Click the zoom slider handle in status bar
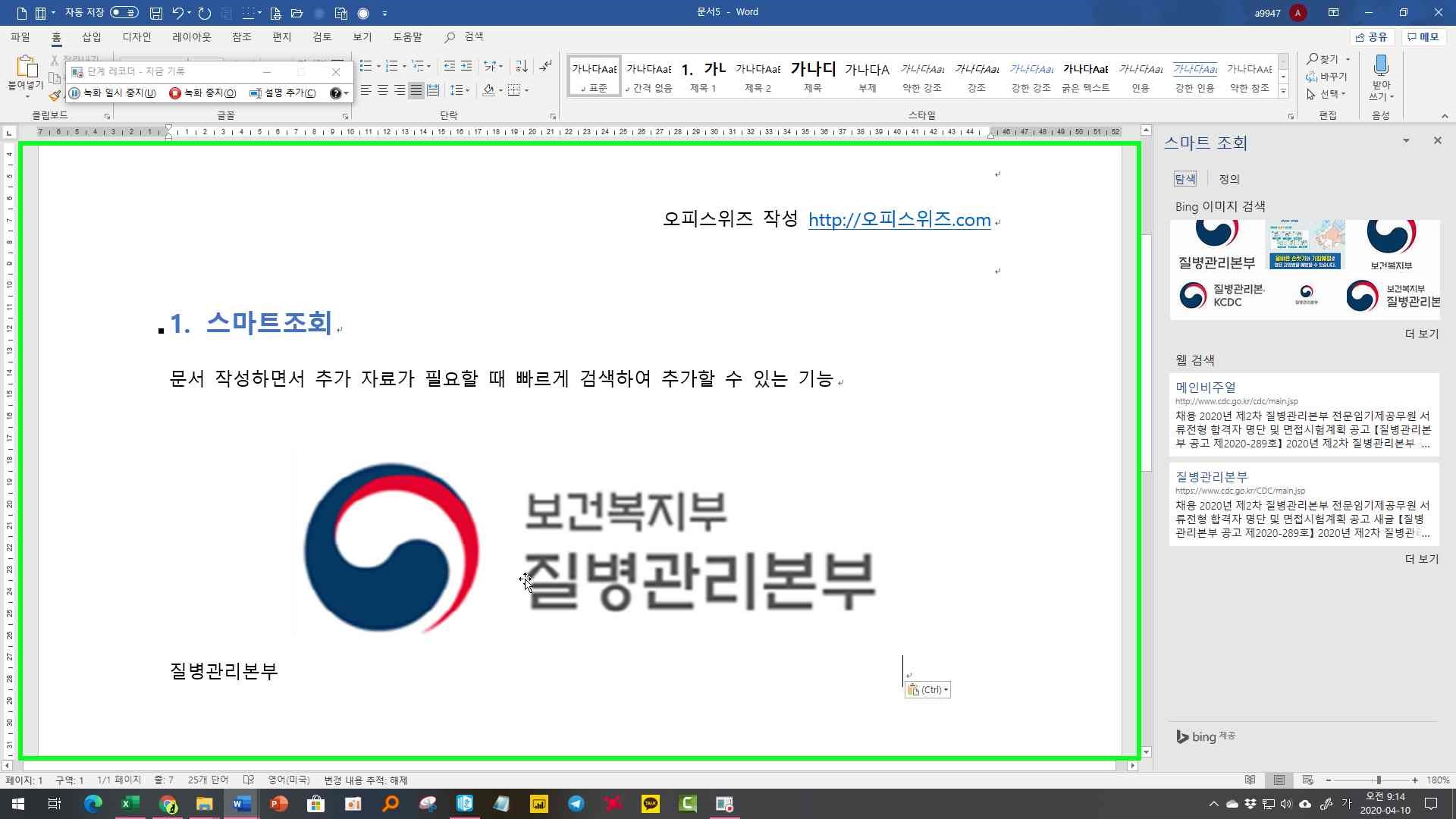Screen dimensions: 1456x819 click(x=1379, y=780)
